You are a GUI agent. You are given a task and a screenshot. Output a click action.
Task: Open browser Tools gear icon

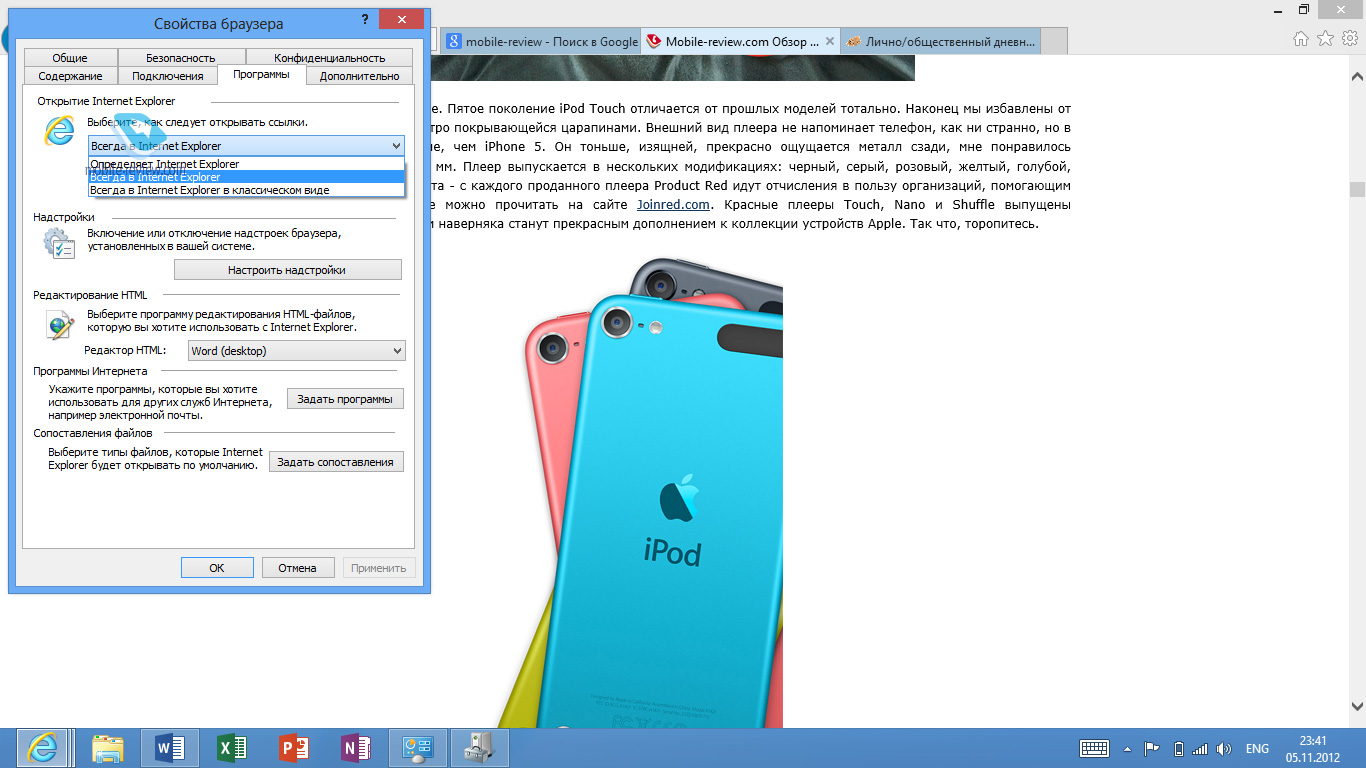pos(1349,39)
